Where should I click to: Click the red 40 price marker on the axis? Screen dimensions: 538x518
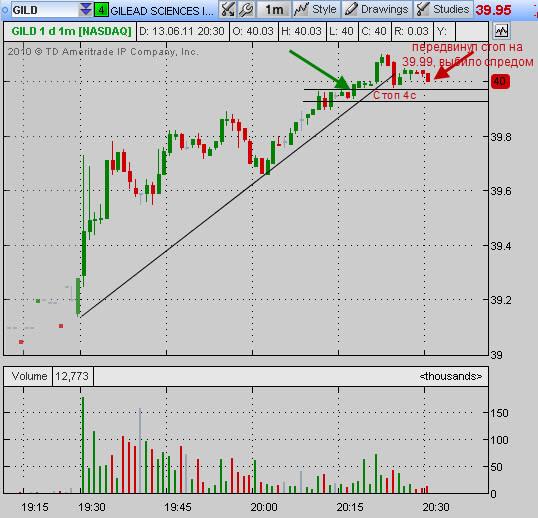[500, 81]
